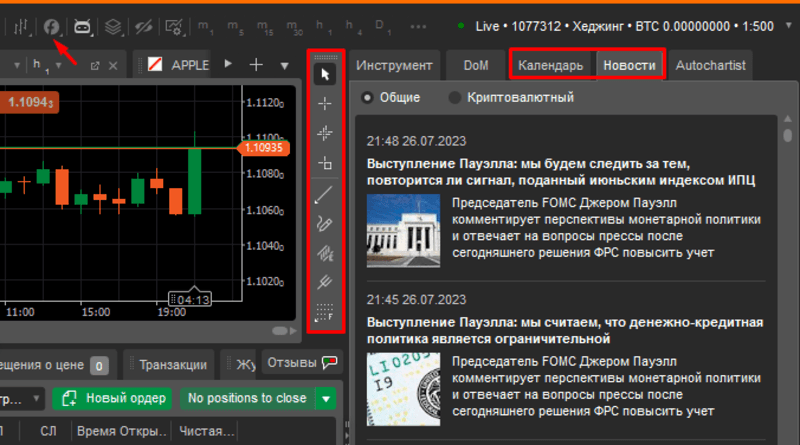Viewport: 800px width, 445px height.
Task: Click the Live account info text
Action: tap(624, 27)
